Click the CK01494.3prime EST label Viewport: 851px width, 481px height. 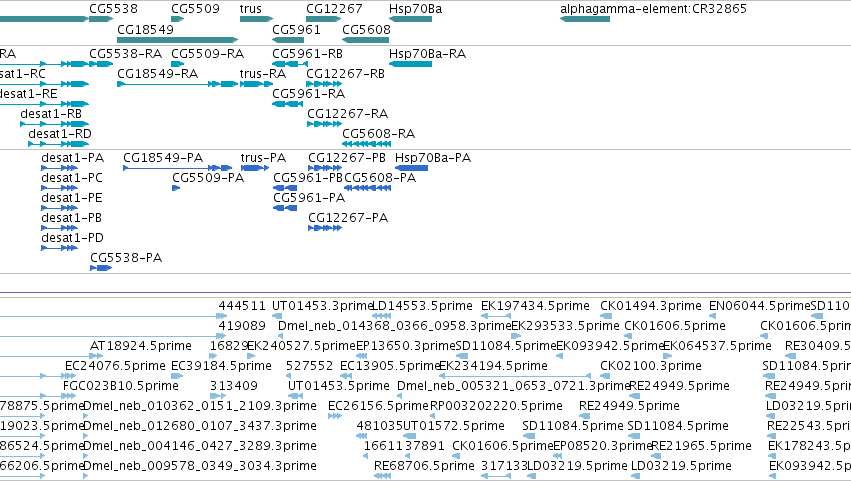[x=651, y=306]
